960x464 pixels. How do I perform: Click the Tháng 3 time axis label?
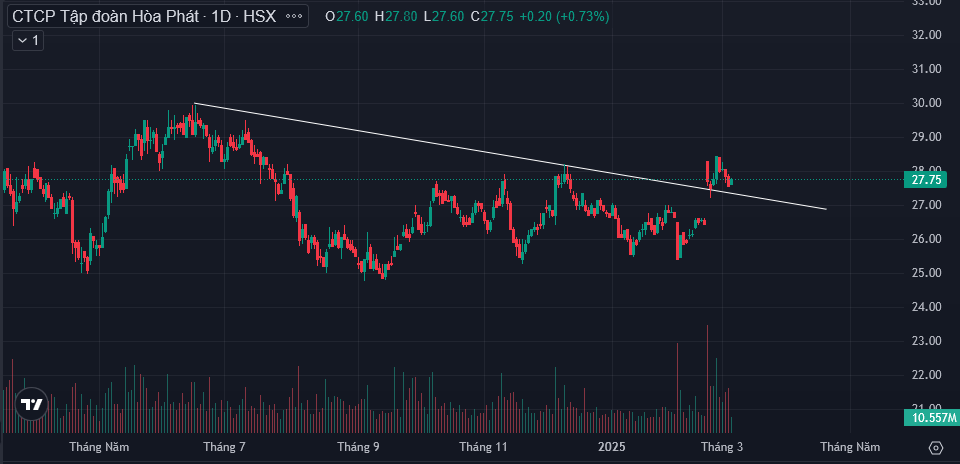coord(722,447)
